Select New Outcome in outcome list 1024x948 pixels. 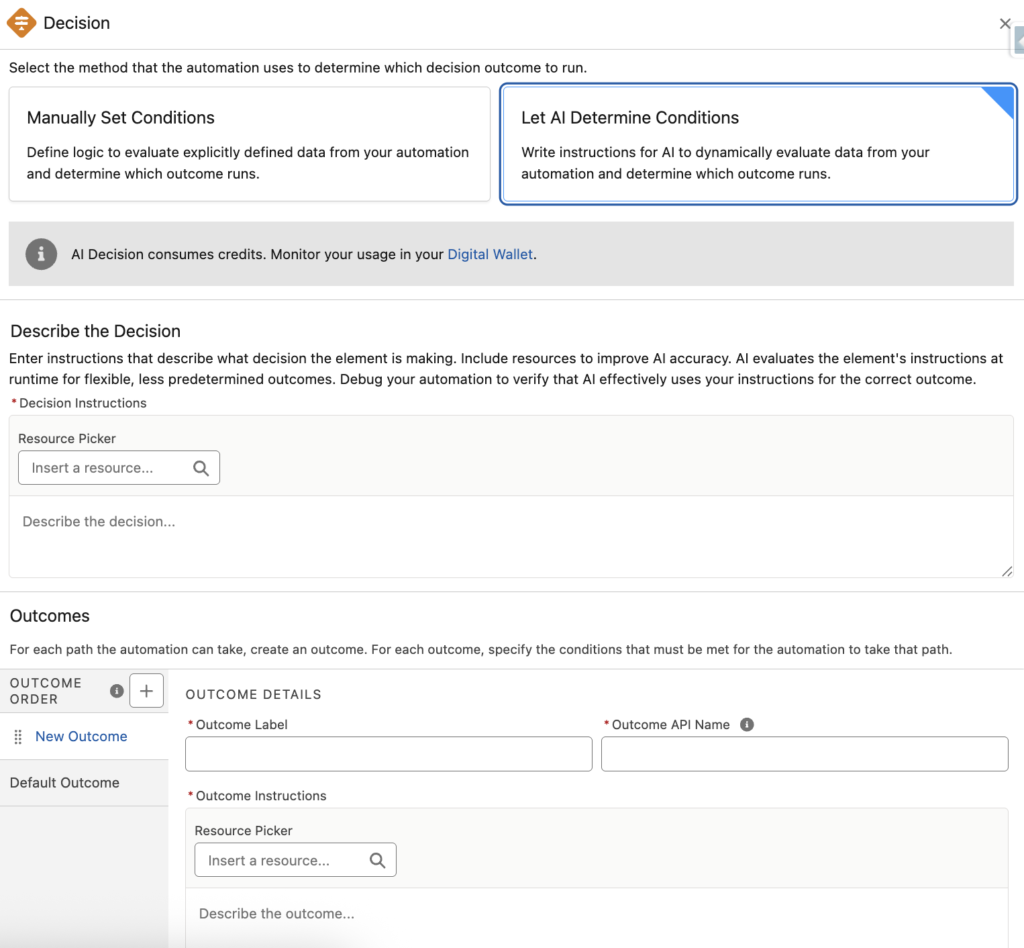click(x=81, y=737)
